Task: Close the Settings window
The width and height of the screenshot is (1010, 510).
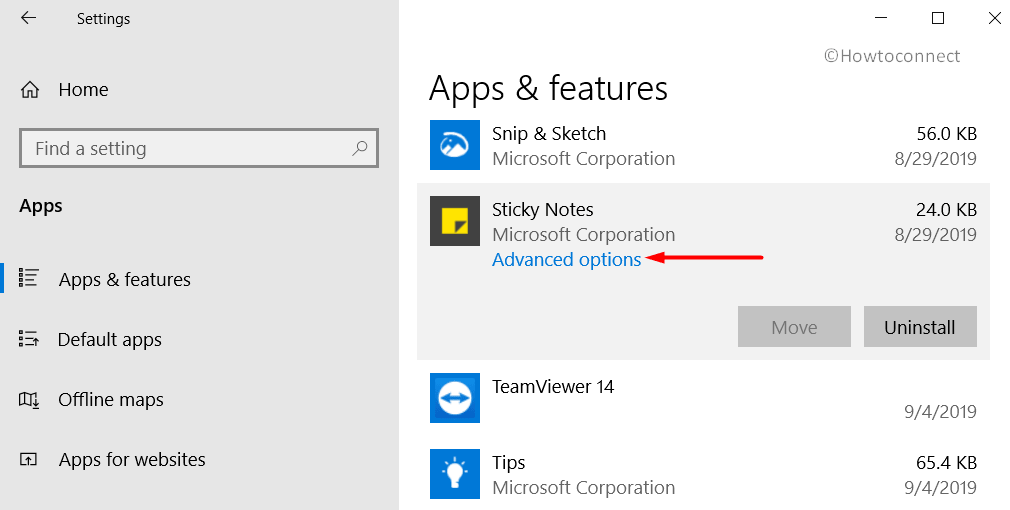Action: point(995,18)
